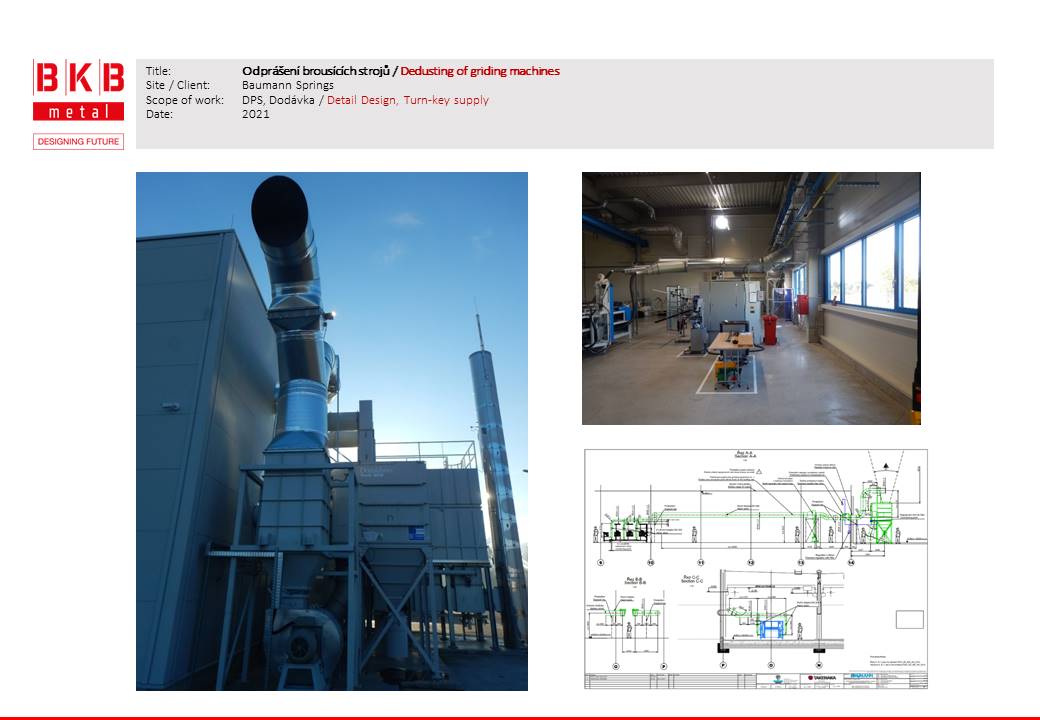Select the technical section drawing image
The width and height of the screenshot is (1040, 720).
pyautogui.click(x=755, y=568)
